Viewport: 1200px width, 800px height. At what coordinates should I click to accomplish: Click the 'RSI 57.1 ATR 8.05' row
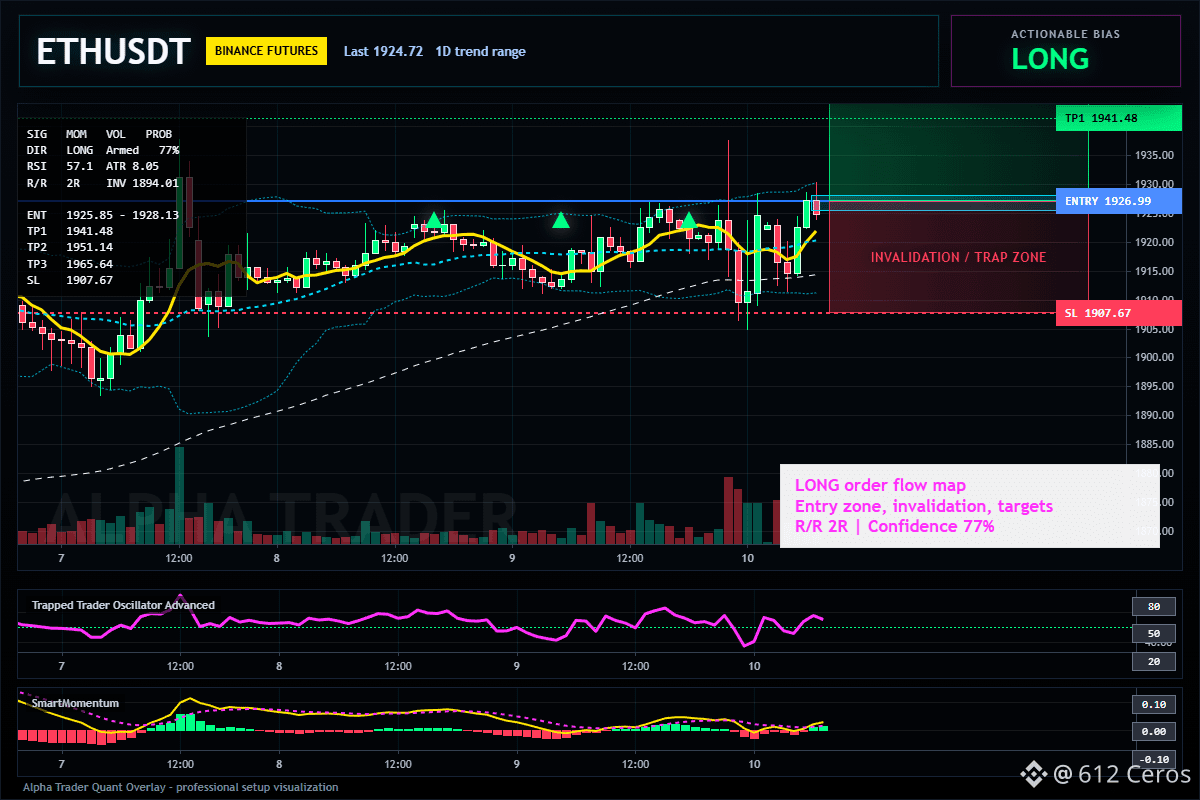(x=93, y=166)
